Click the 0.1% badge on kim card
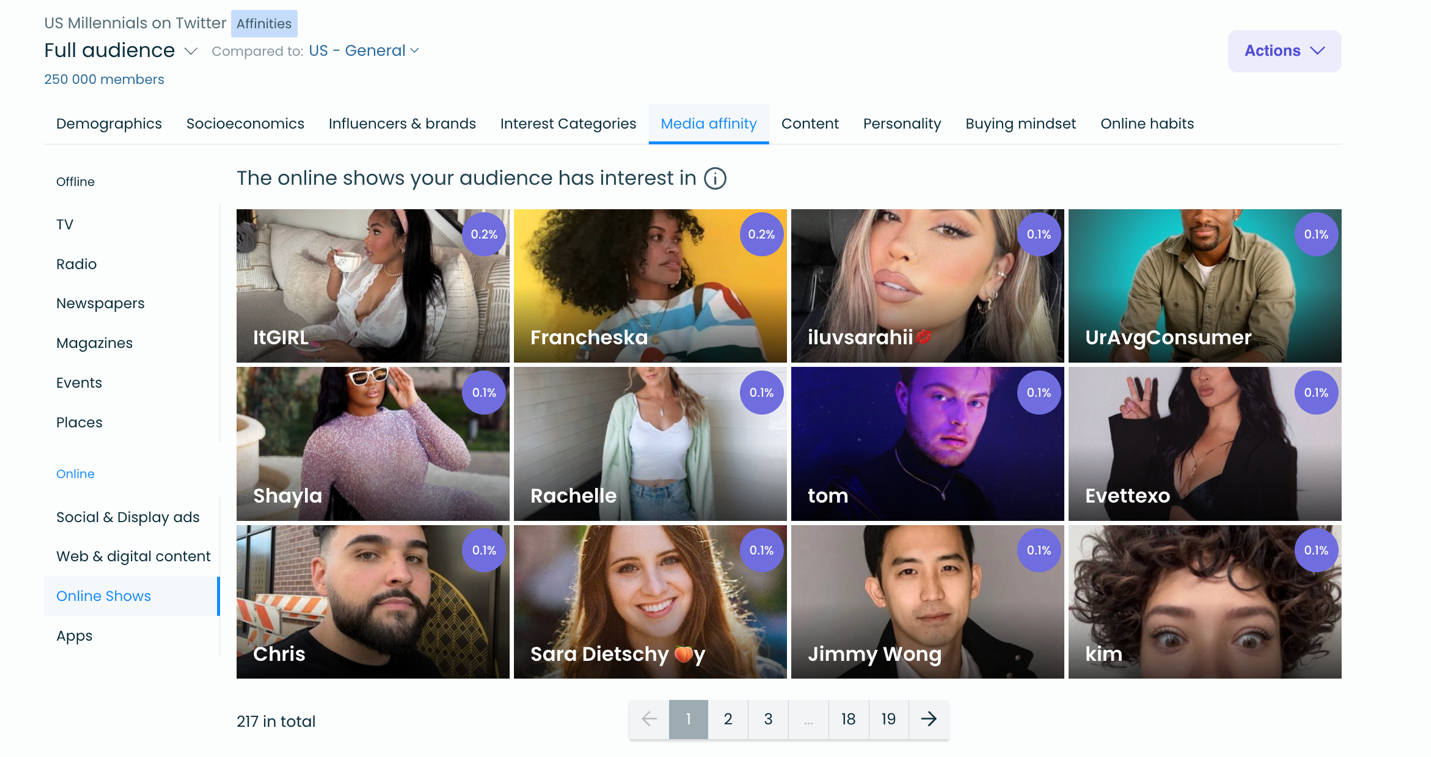1431x757 pixels. click(1315, 550)
